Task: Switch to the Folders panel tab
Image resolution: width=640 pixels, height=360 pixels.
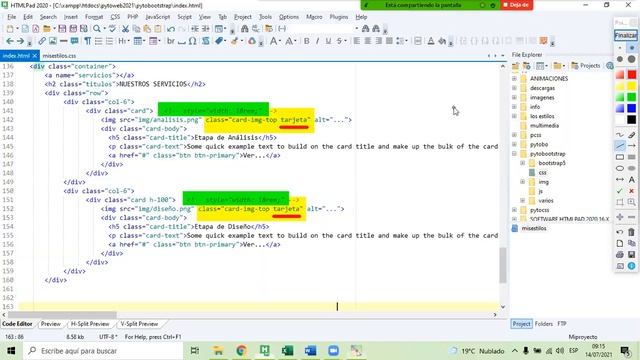Action: tap(544, 324)
